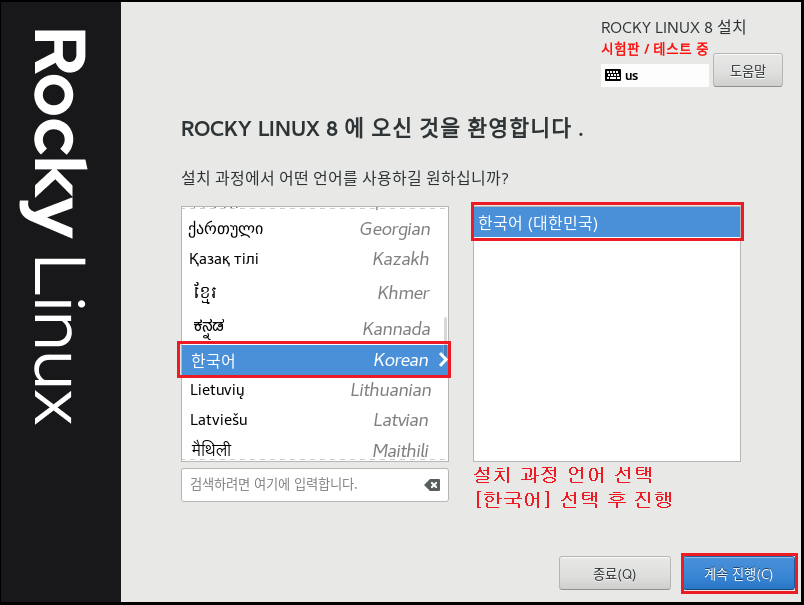Select Latviešu Latvian language row
Screen dimensions: 804x605
(x=314, y=420)
